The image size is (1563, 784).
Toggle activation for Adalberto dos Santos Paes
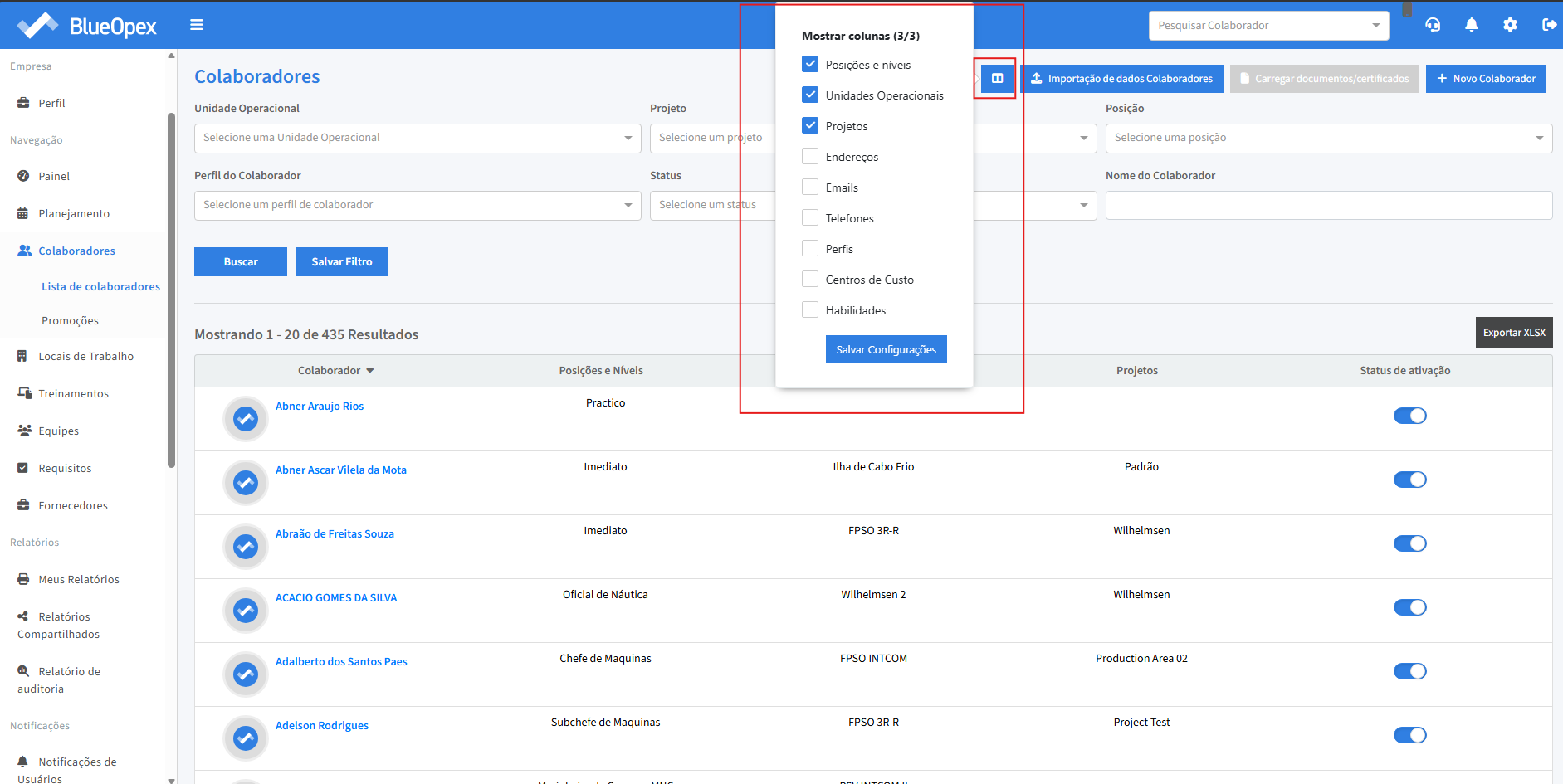point(1409,671)
